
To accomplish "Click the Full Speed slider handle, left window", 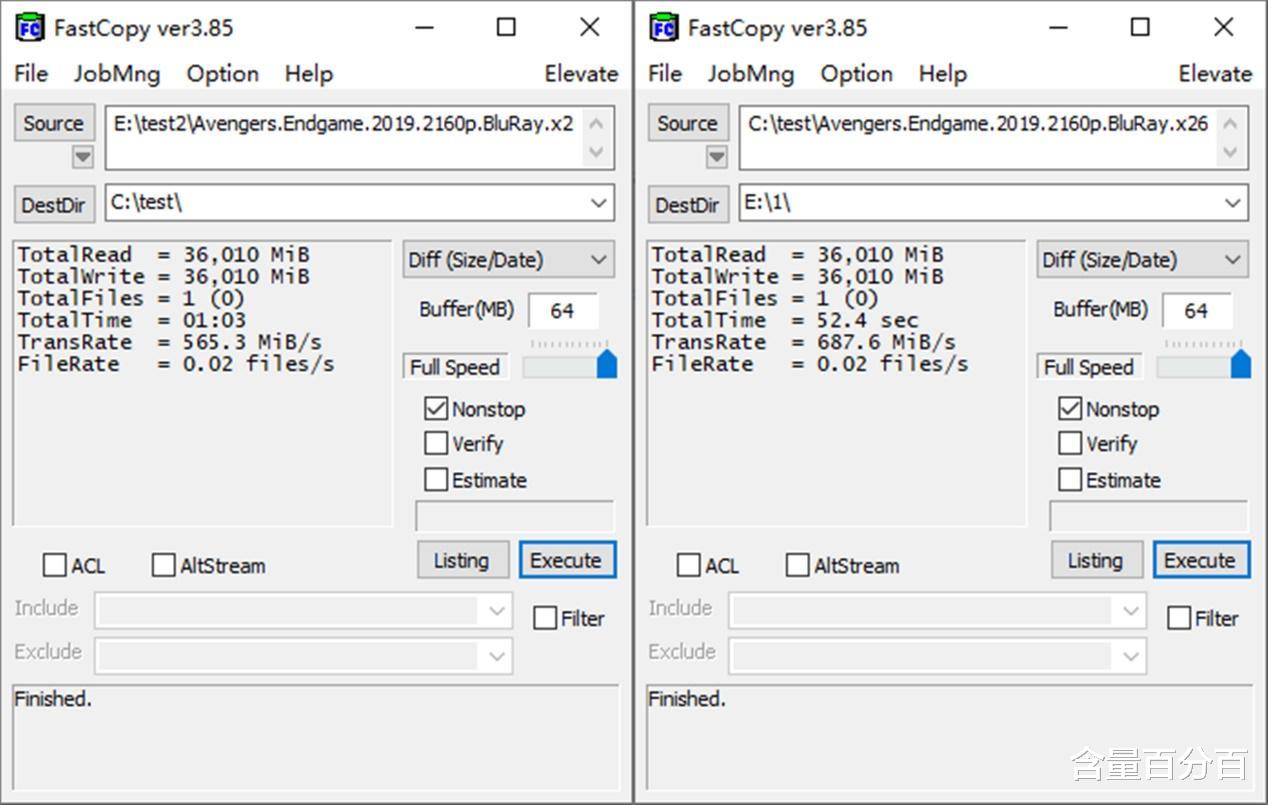I will 606,363.
